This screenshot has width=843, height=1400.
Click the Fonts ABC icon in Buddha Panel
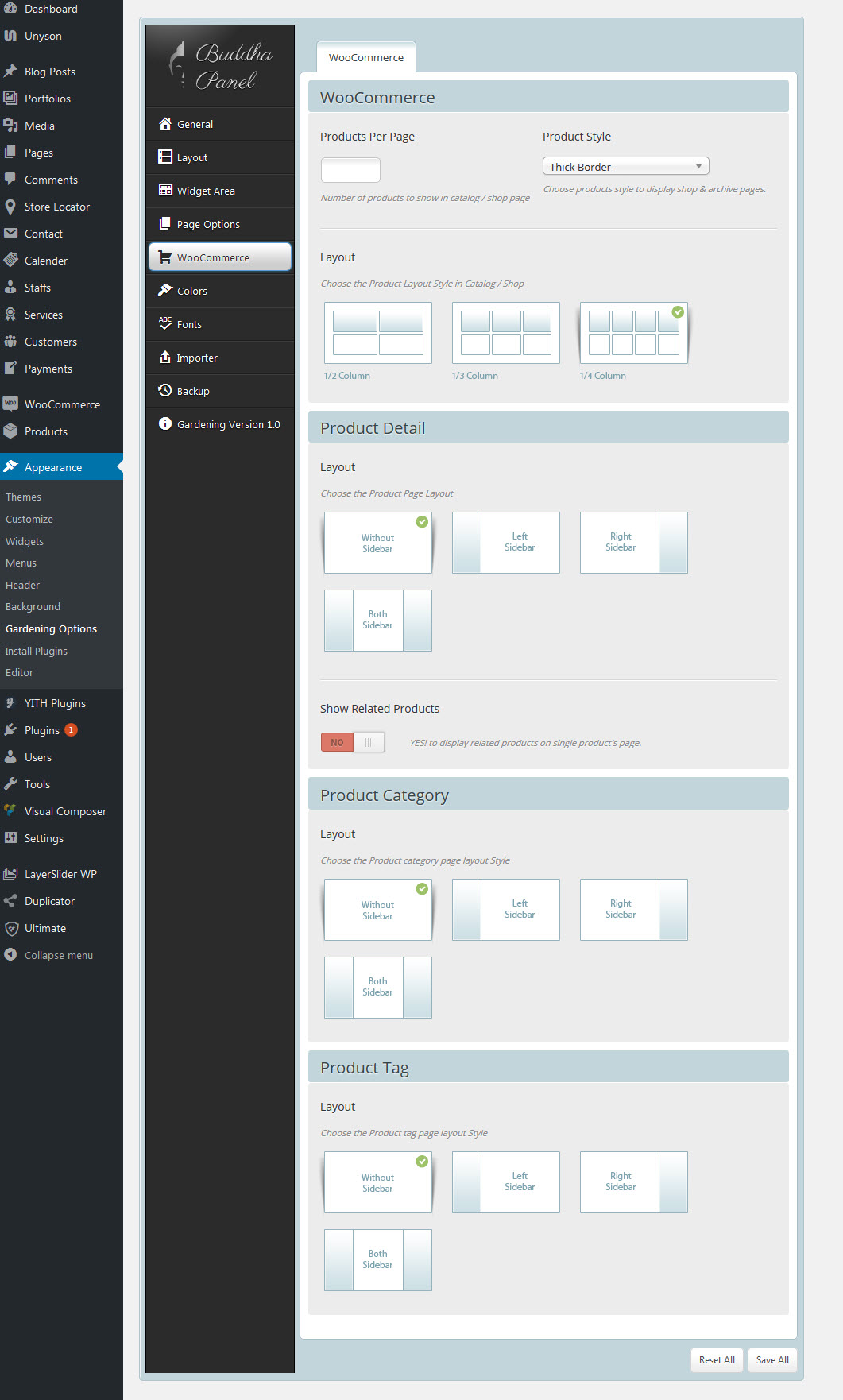(x=165, y=323)
